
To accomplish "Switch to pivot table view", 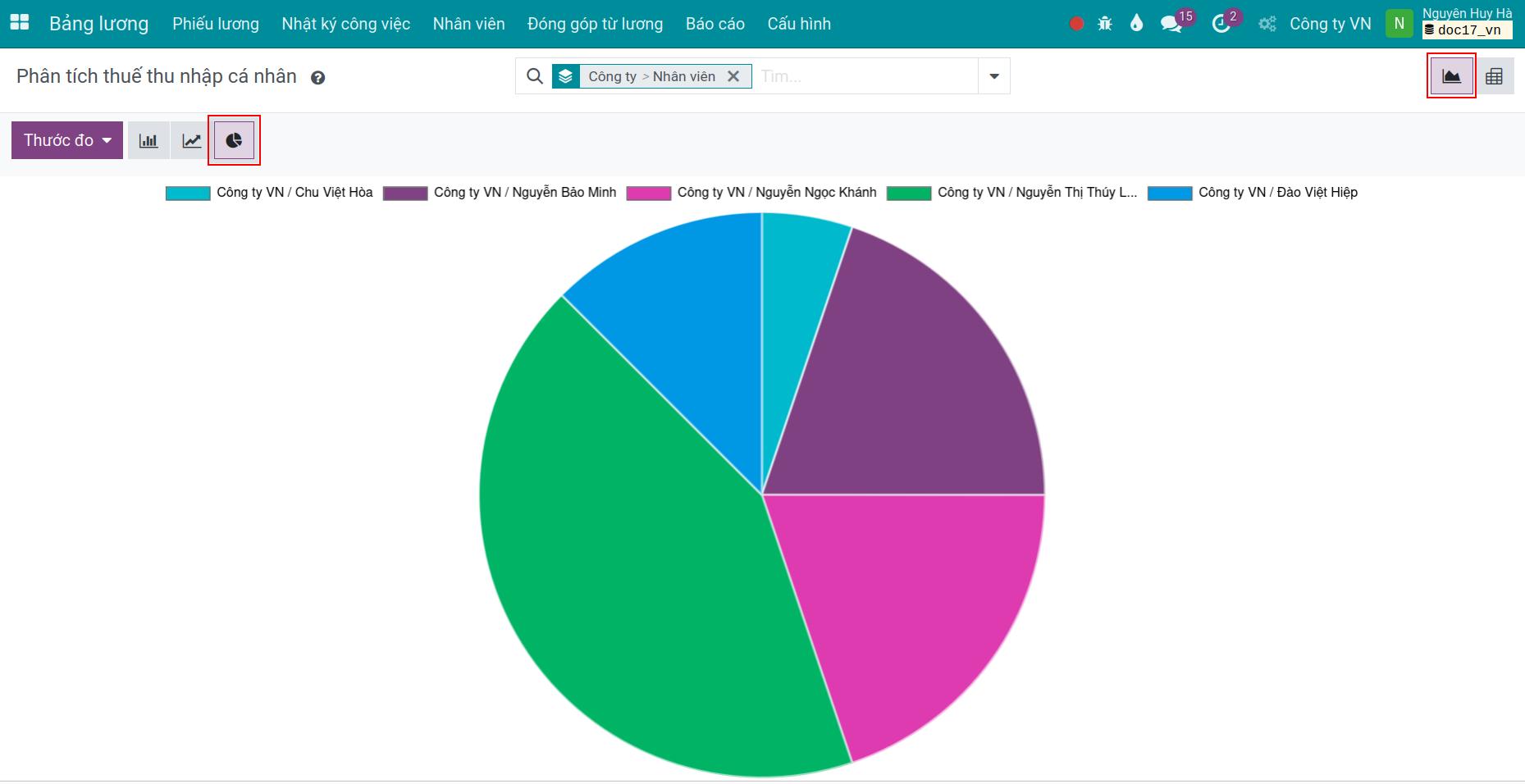I will (1494, 76).
